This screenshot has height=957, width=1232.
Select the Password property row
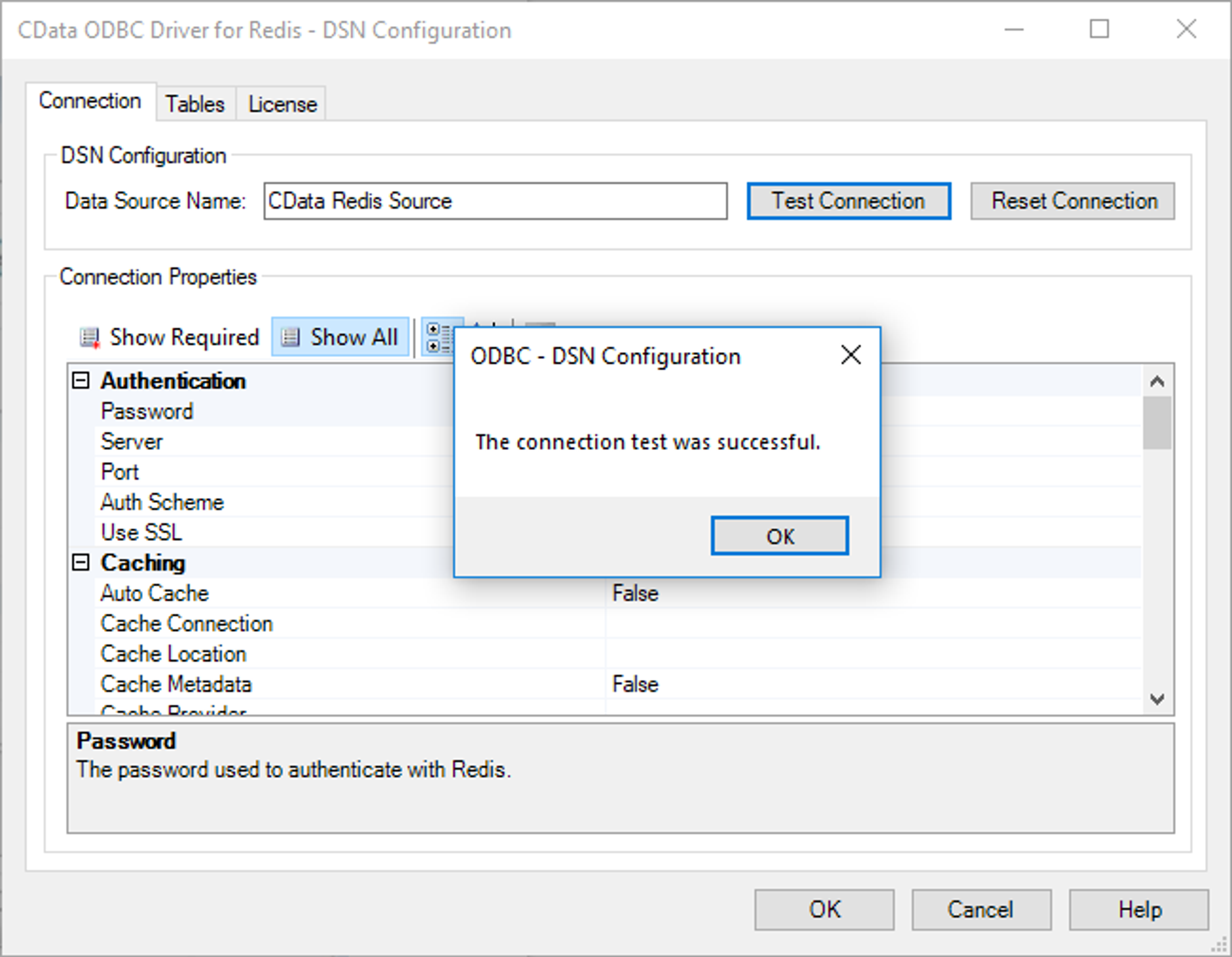click(x=147, y=412)
